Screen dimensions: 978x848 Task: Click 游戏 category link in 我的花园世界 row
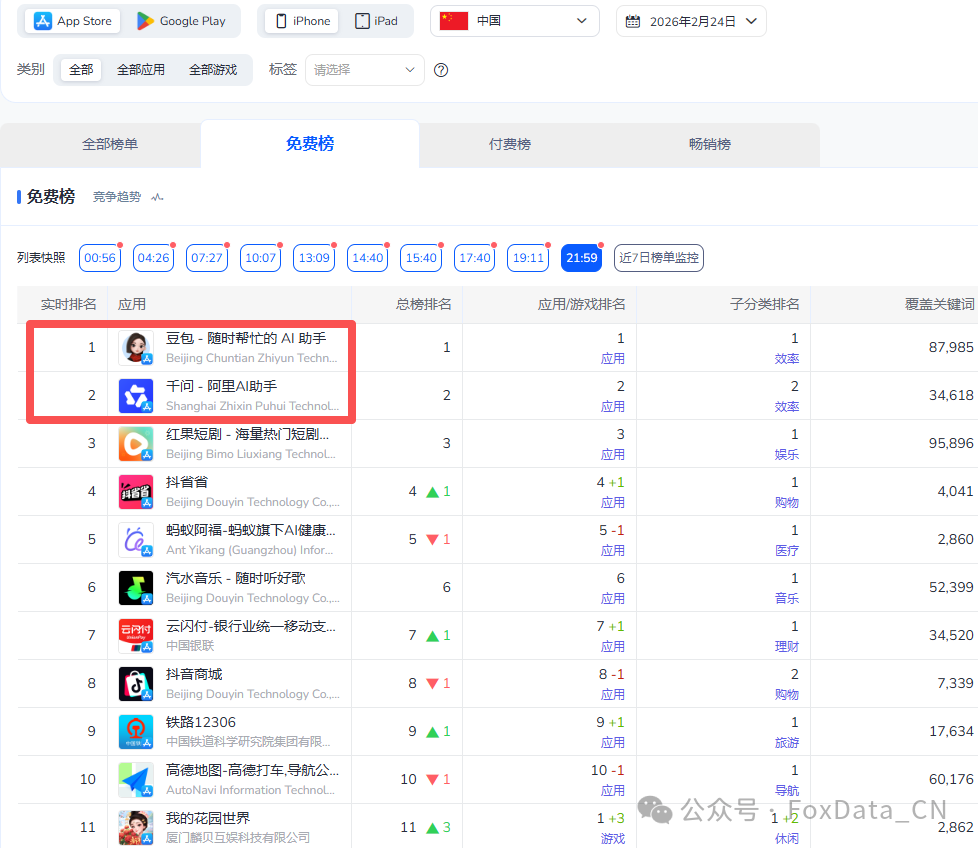click(x=612, y=839)
